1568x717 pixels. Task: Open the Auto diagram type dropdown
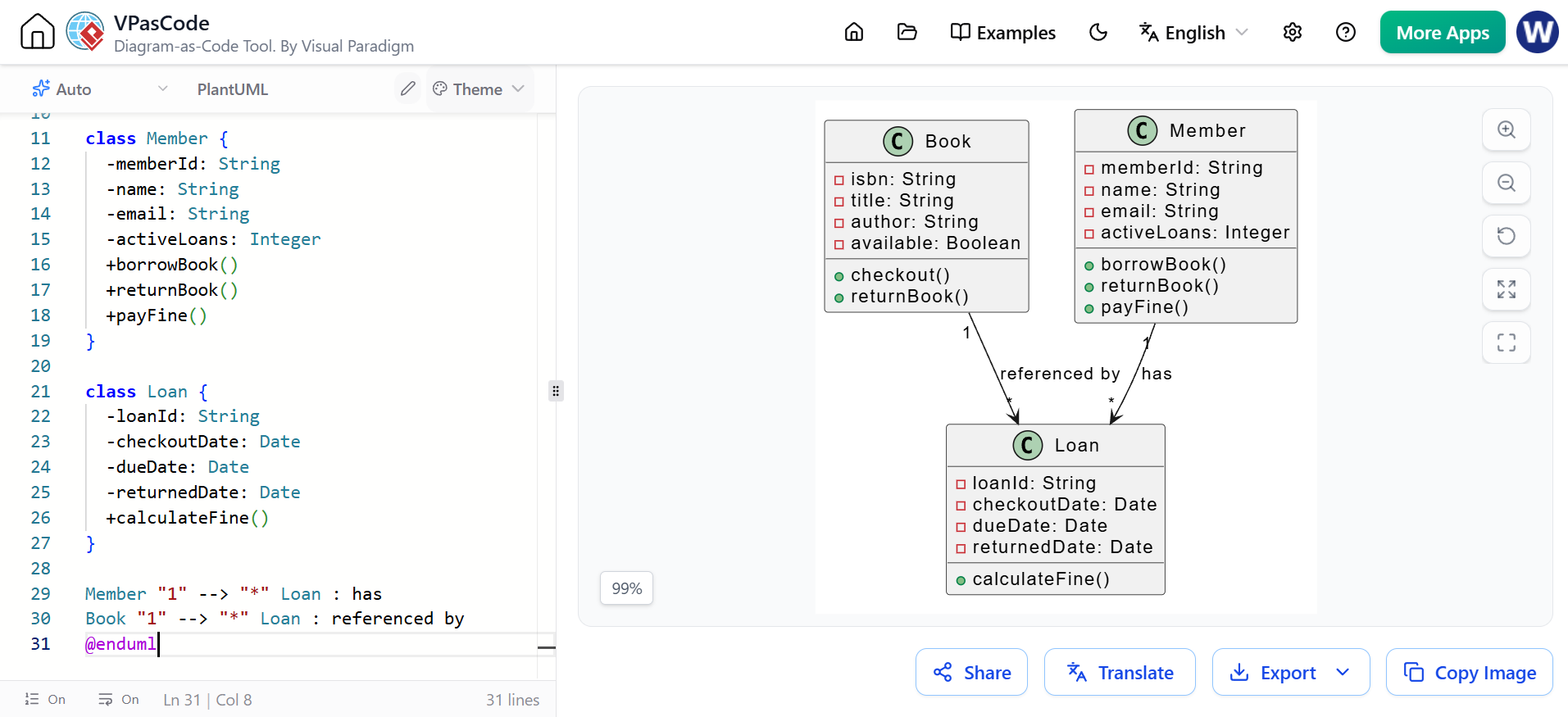tap(100, 88)
